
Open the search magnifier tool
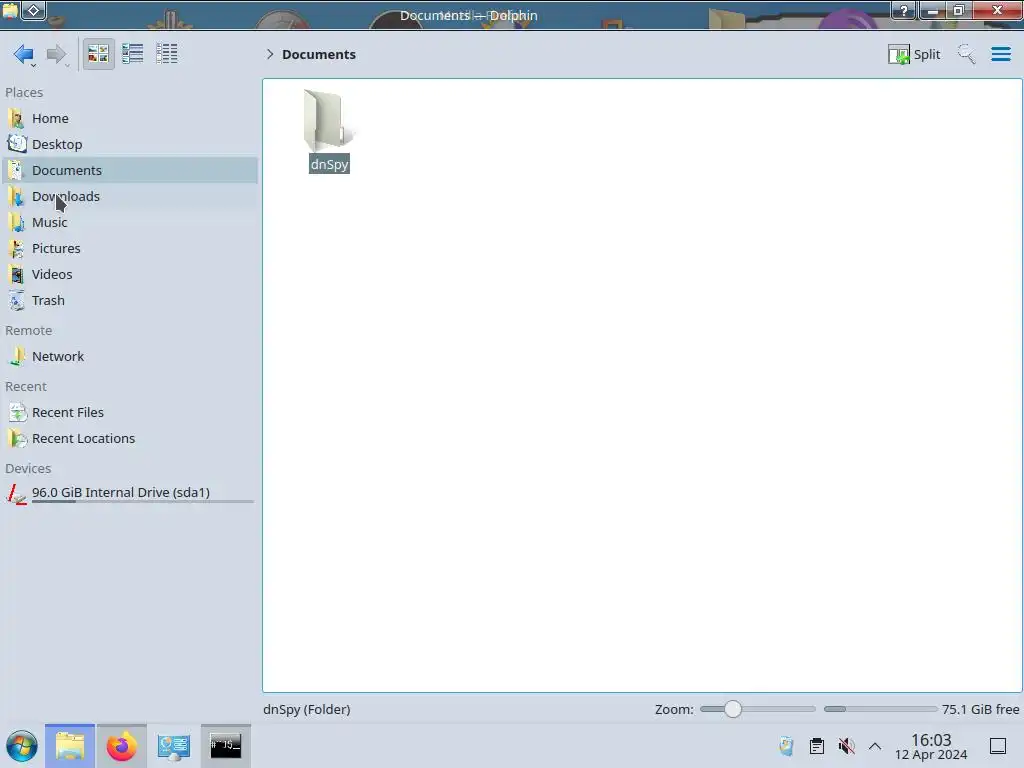click(966, 54)
